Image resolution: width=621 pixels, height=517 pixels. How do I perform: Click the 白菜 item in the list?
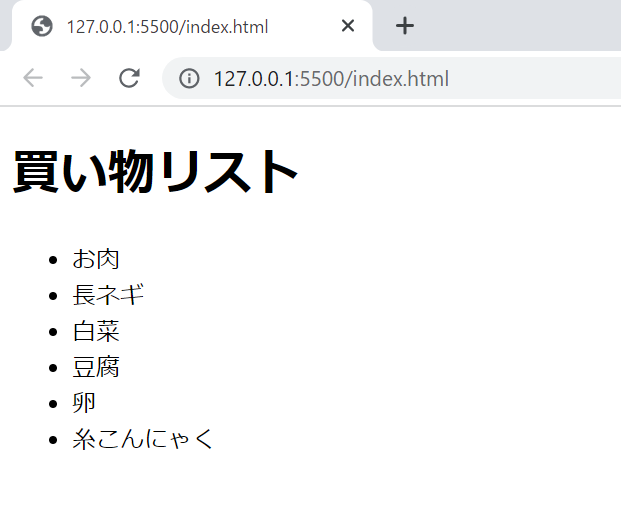pyautogui.click(x=96, y=331)
